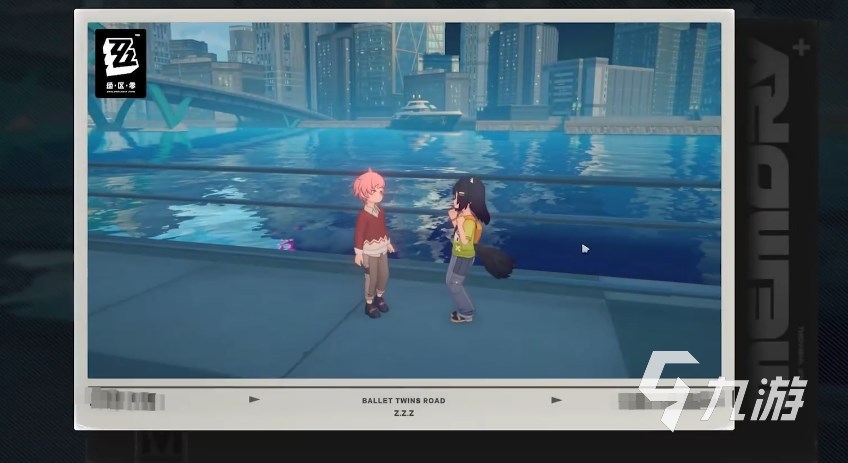Click the Zenless Zone Zero logo badge
The image size is (848, 463).
121,63
